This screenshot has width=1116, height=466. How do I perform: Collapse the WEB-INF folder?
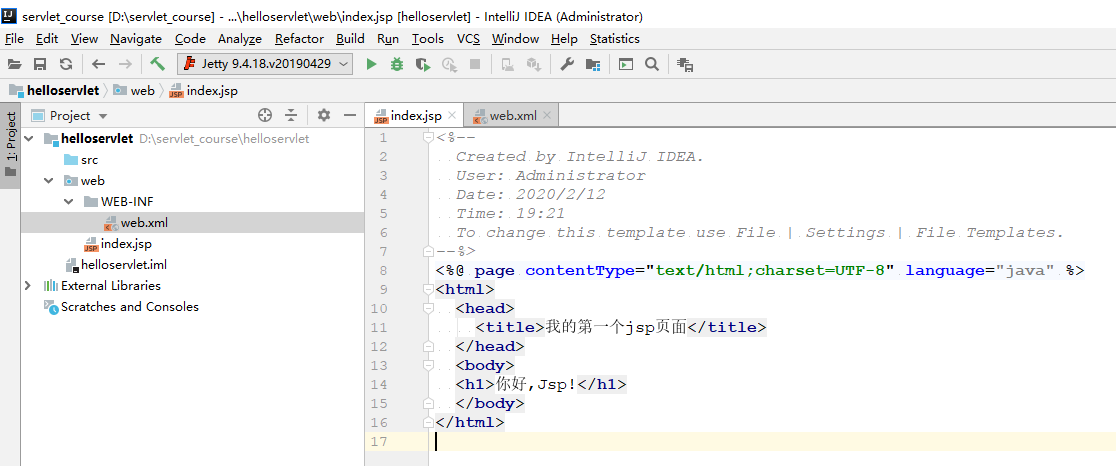(68, 201)
